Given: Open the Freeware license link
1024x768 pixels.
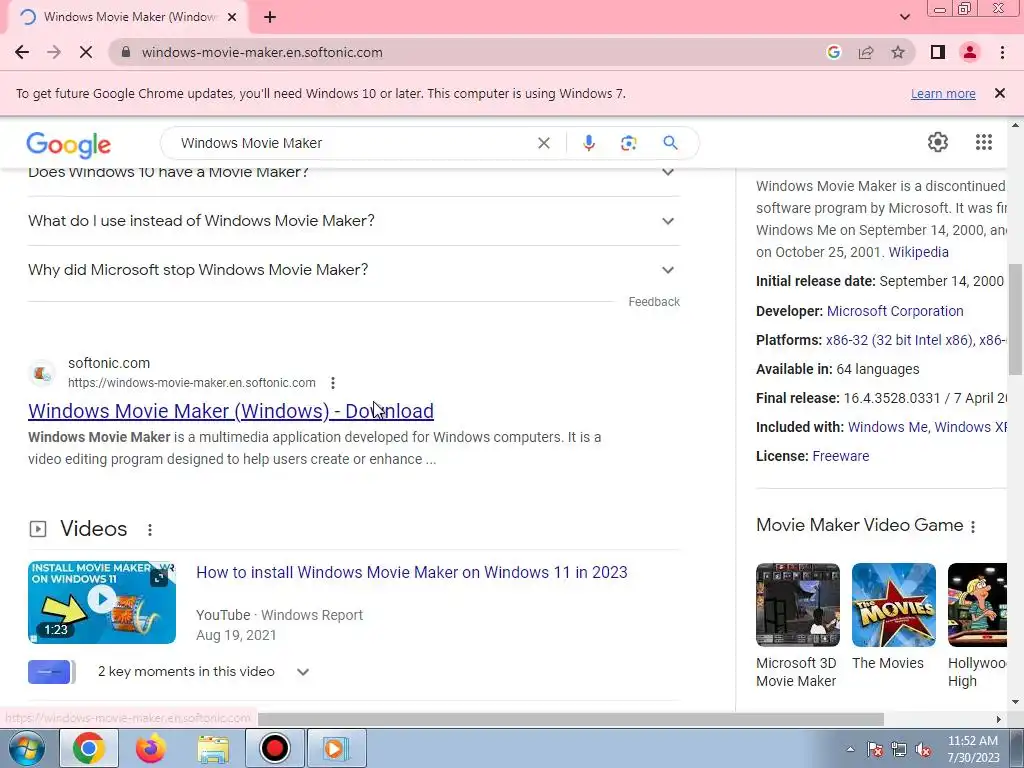Looking at the screenshot, I should [840, 456].
